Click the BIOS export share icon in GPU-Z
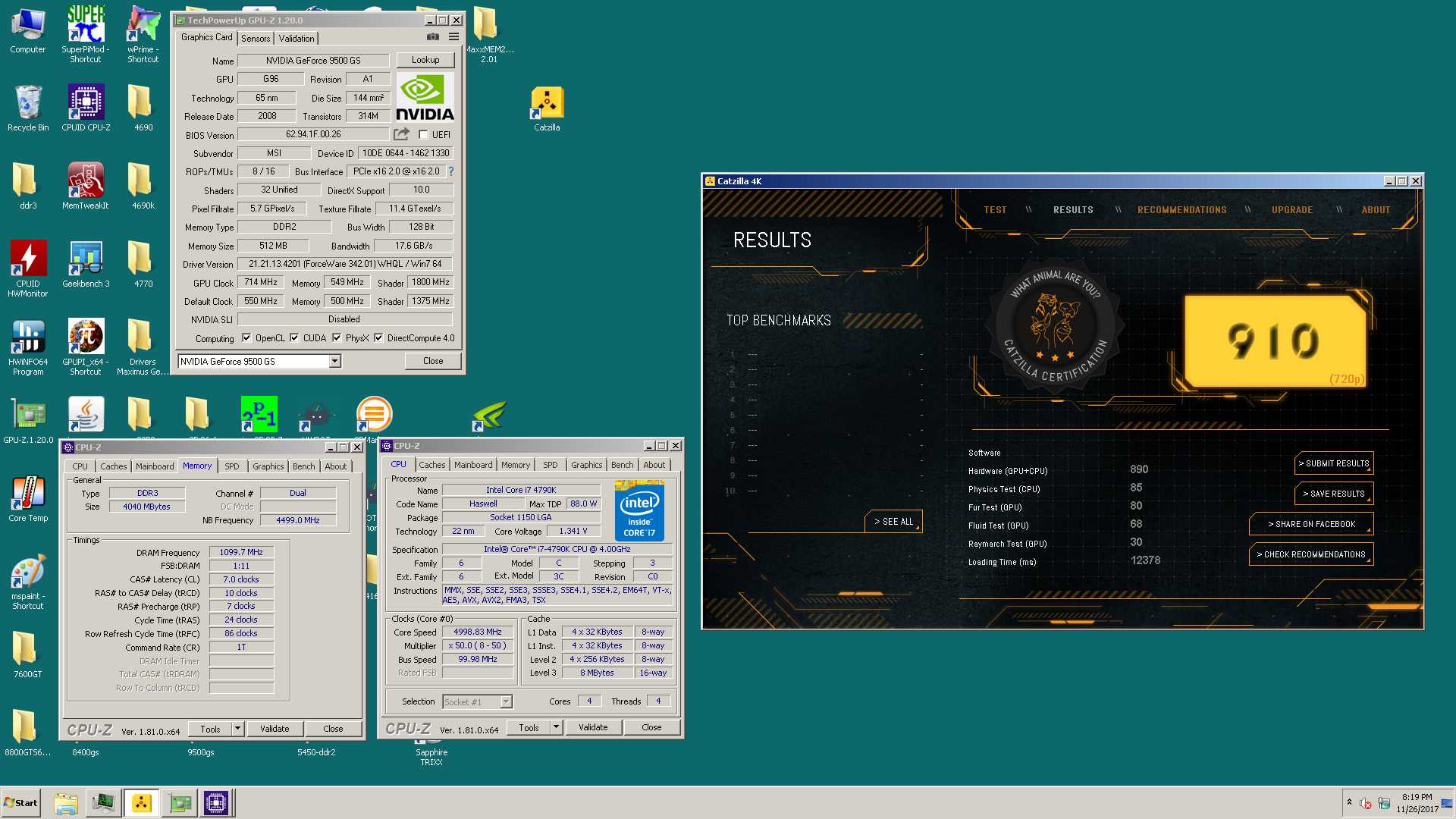The image size is (1456, 819). click(x=401, y=134)
